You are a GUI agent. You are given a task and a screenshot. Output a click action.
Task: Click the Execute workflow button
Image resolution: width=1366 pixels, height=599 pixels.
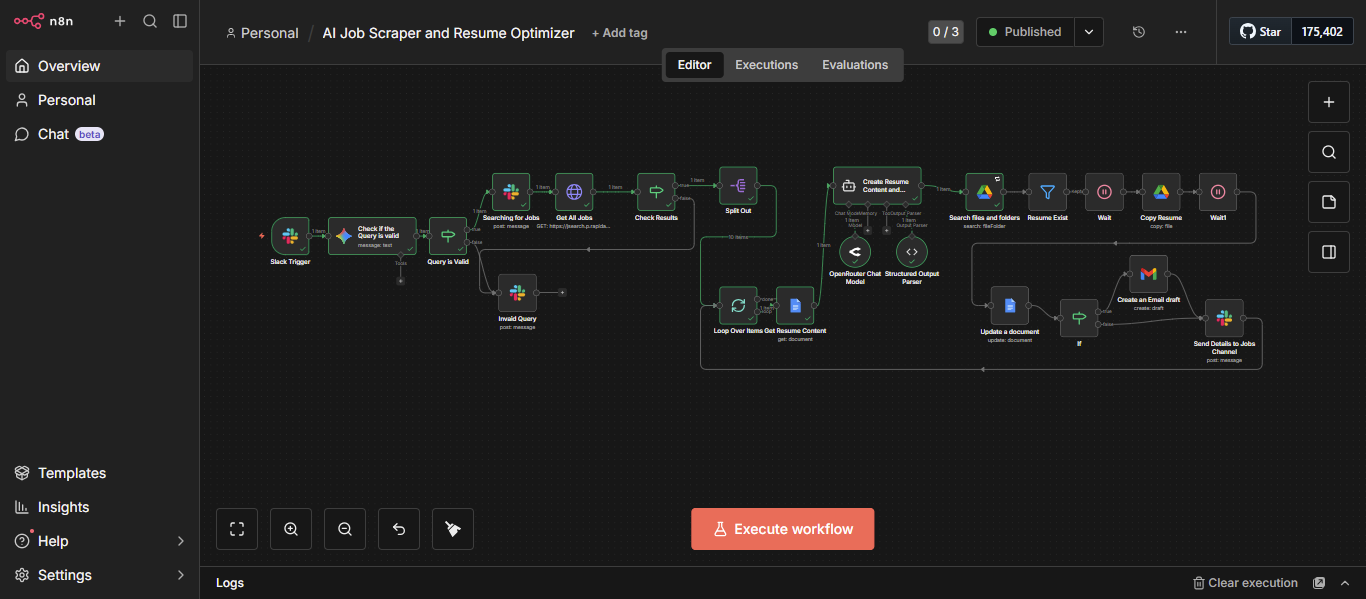782,529
